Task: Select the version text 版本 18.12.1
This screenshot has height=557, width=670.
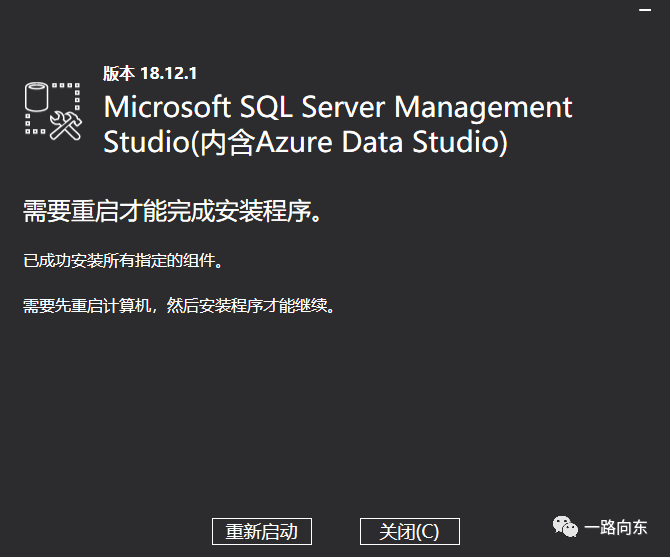Action: 150,73
